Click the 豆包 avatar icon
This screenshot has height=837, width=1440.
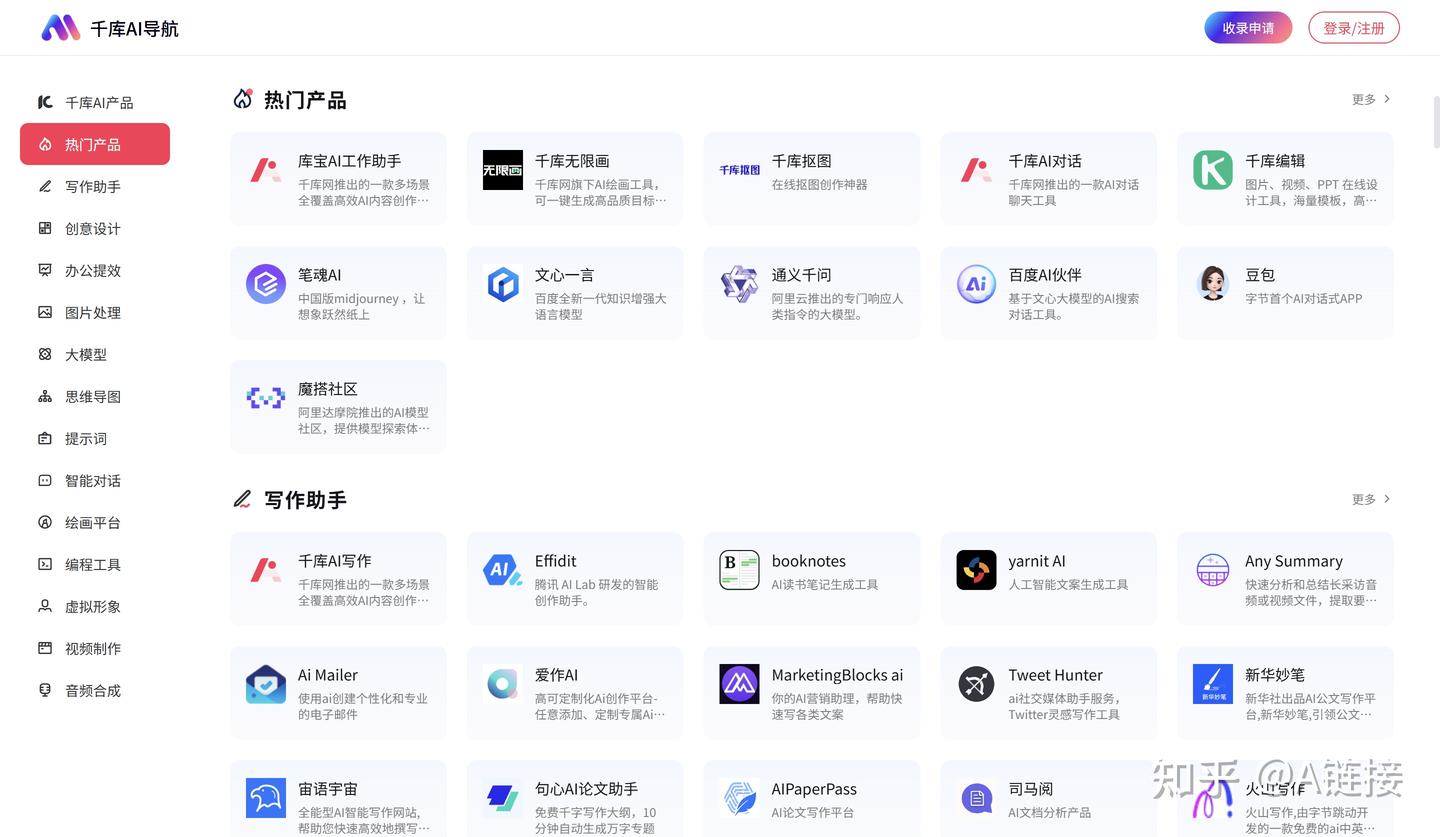[x=1213, y=284]
